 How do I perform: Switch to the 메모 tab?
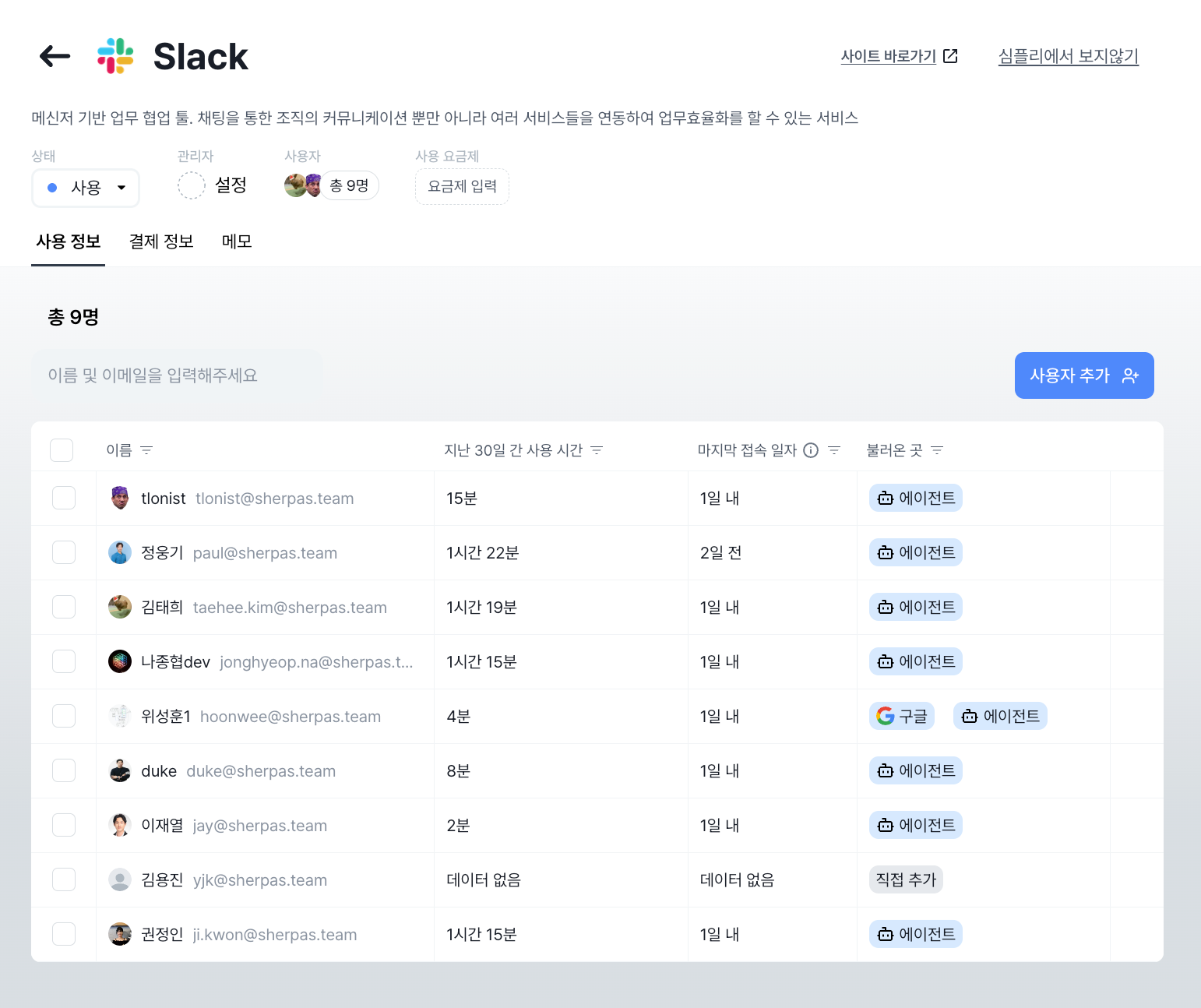[x=237, y=241]
